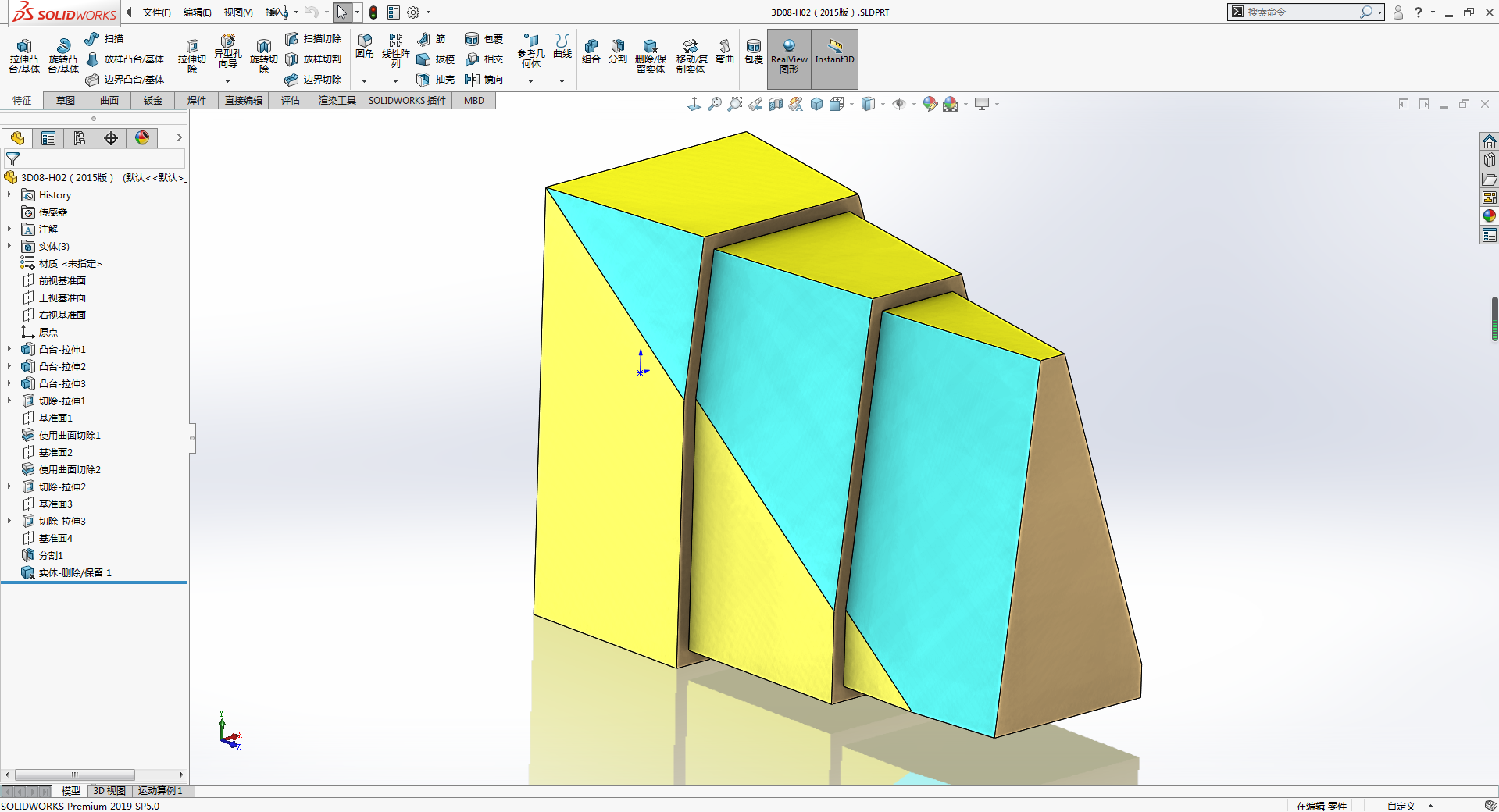Choose the Intersect (相交) feature
The image size is (1499, 812).
pyautogui.click(x=484, y=59)
